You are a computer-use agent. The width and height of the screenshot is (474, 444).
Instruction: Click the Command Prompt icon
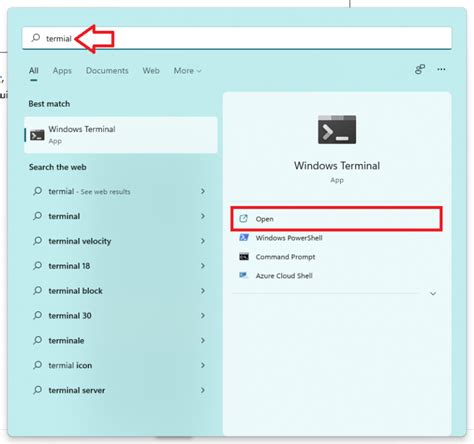tap(244, 256)
